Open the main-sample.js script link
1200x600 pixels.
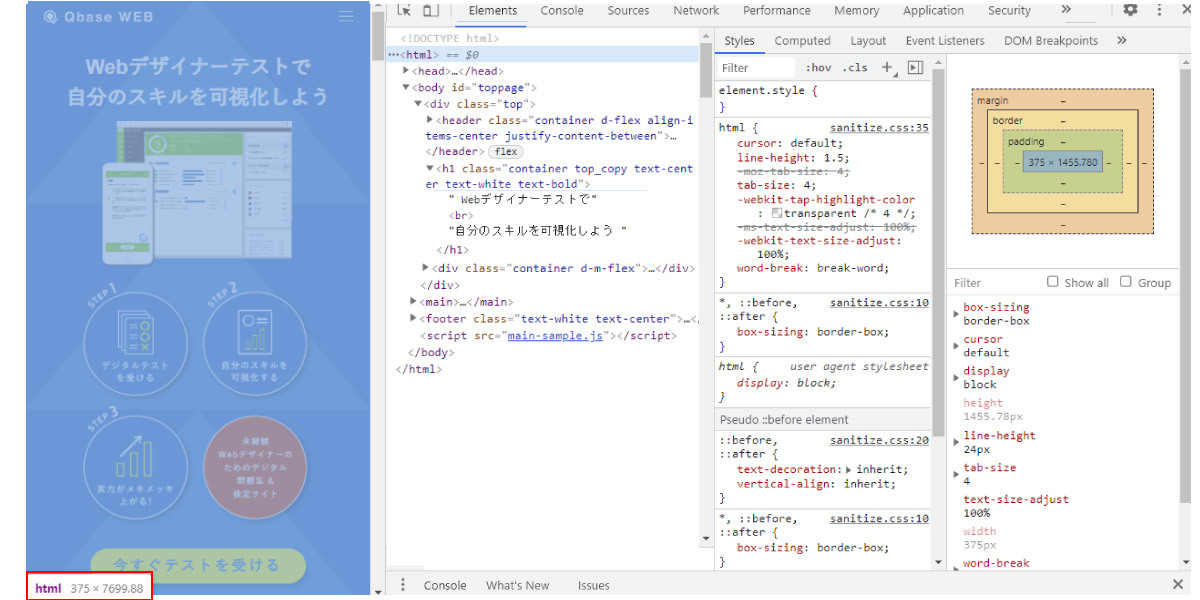click(x=555, y=335)
